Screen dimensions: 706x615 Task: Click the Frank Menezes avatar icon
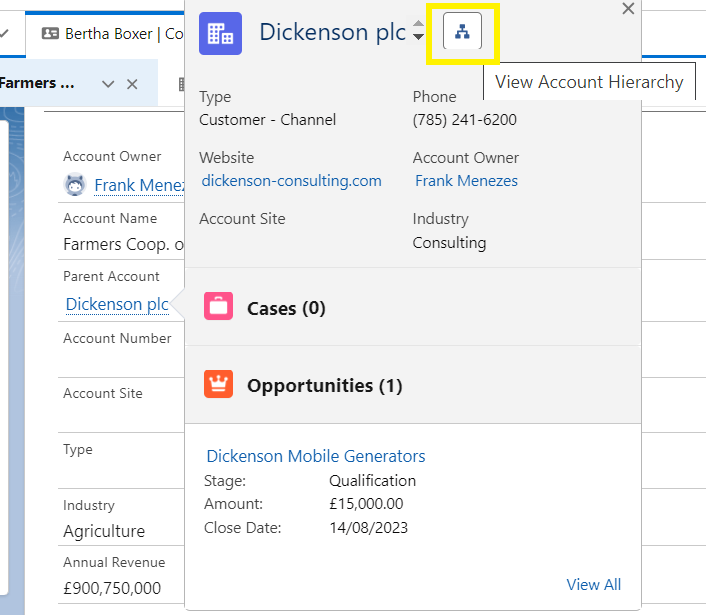(x=75, y=184)
